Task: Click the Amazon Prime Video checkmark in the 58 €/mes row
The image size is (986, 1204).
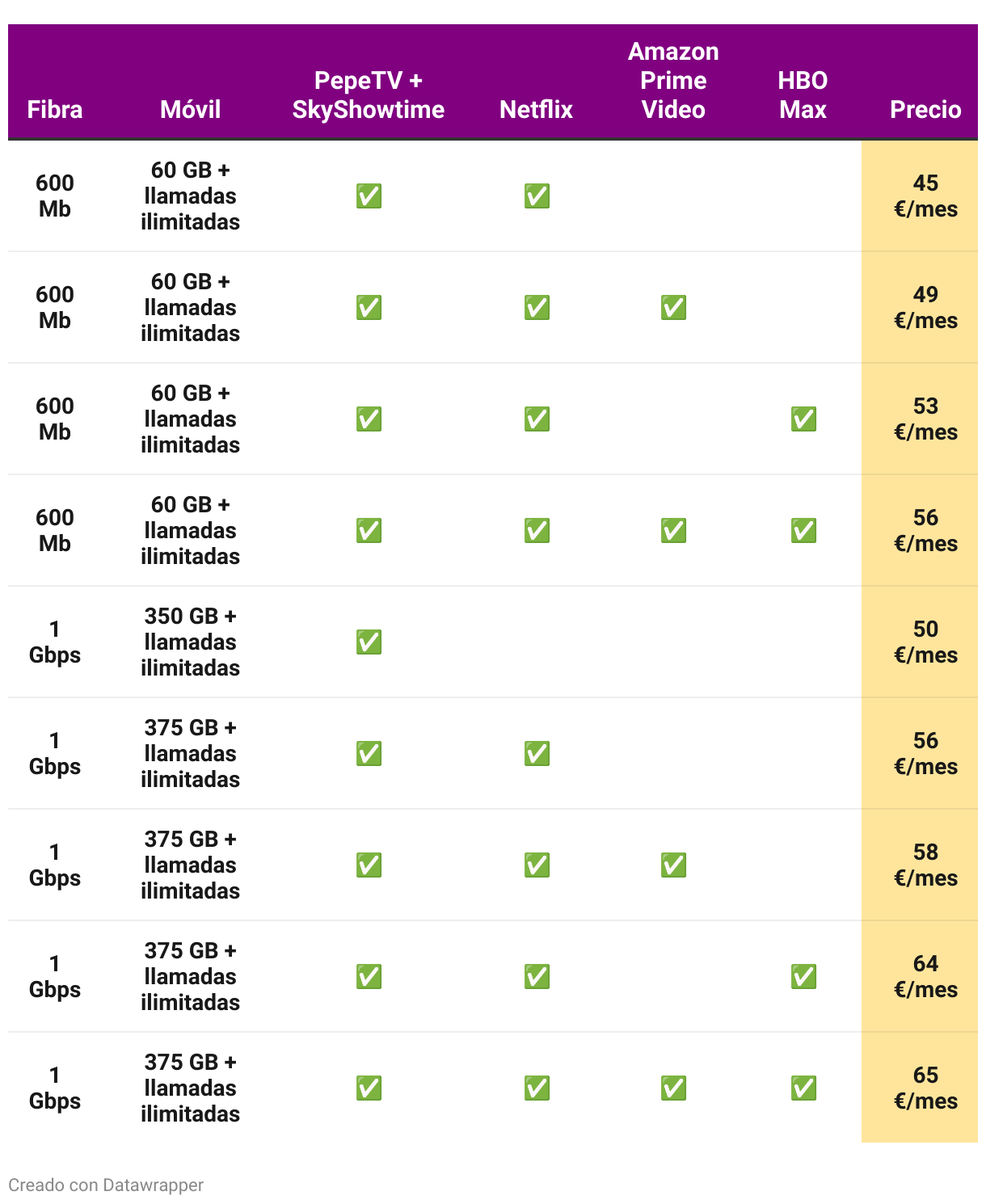Action: tap(673, 865)
